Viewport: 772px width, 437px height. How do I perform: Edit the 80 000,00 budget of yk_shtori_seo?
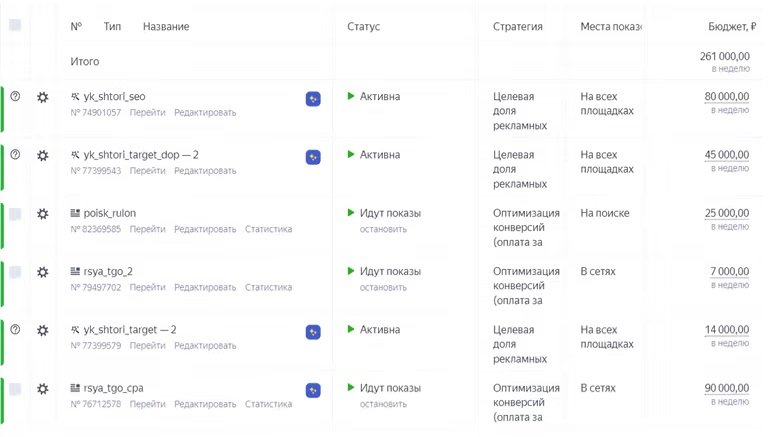click(x=726, y=96)
